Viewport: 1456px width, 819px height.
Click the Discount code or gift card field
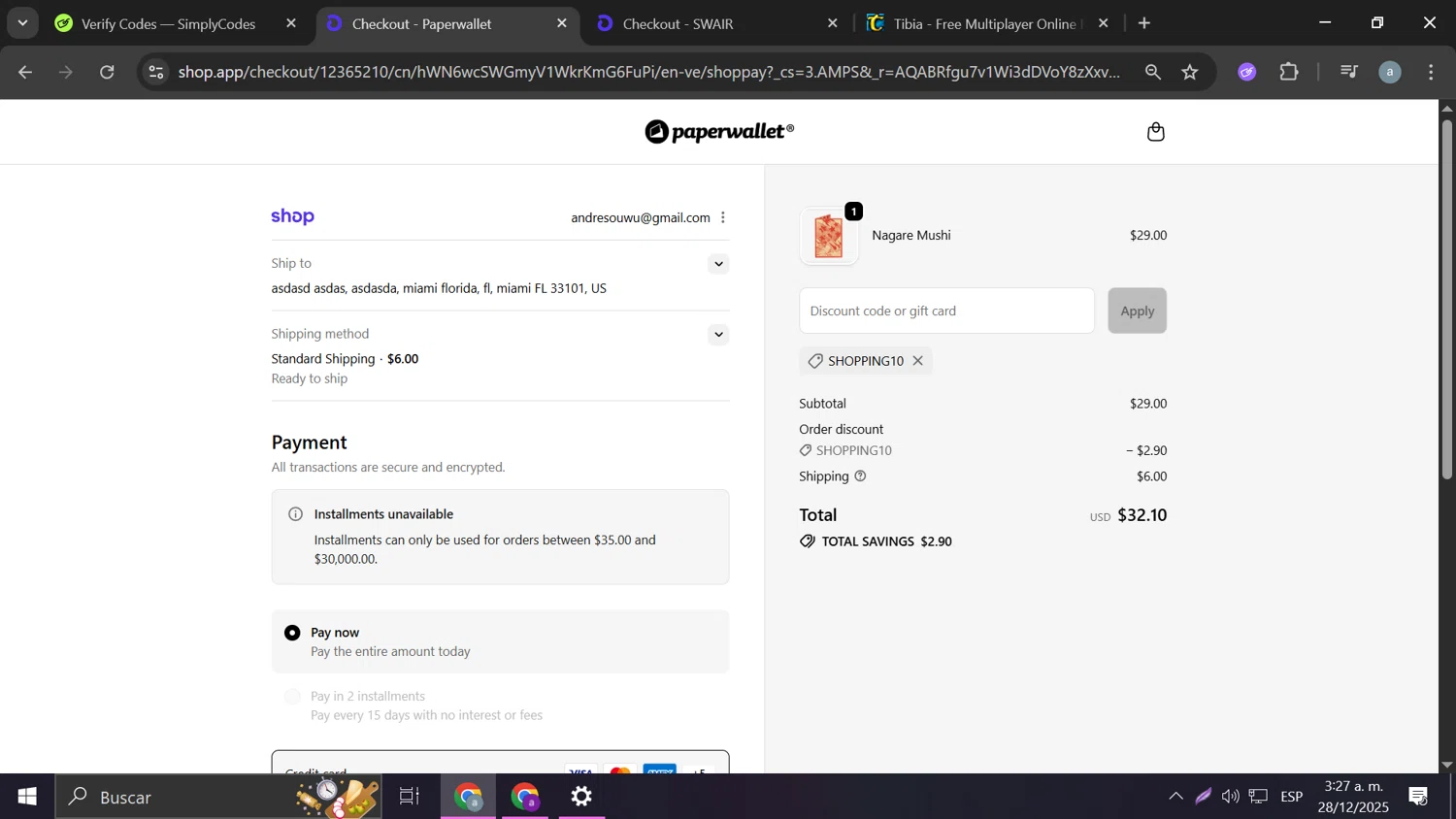pyautogui.click(x=946, y=311)
